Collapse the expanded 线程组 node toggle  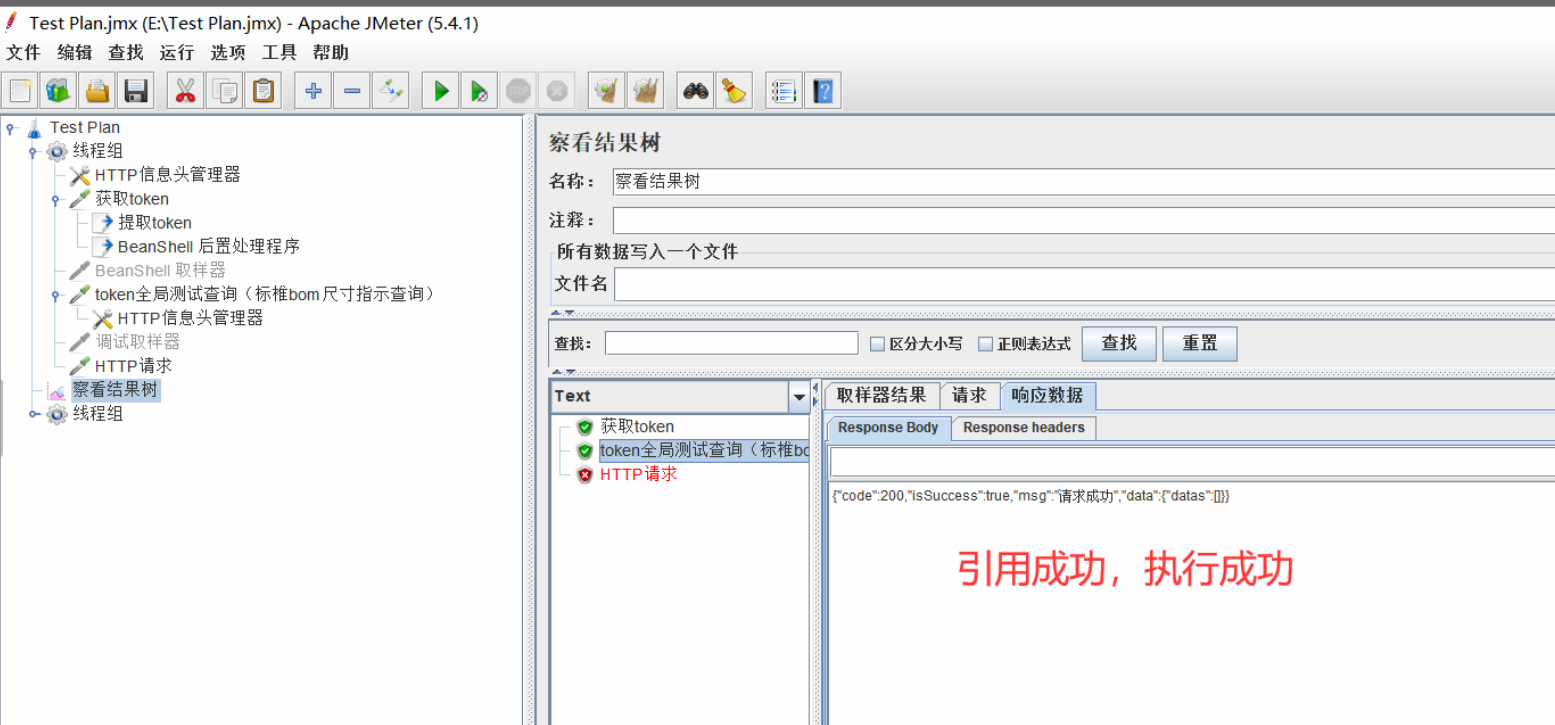tap(34, 152)
